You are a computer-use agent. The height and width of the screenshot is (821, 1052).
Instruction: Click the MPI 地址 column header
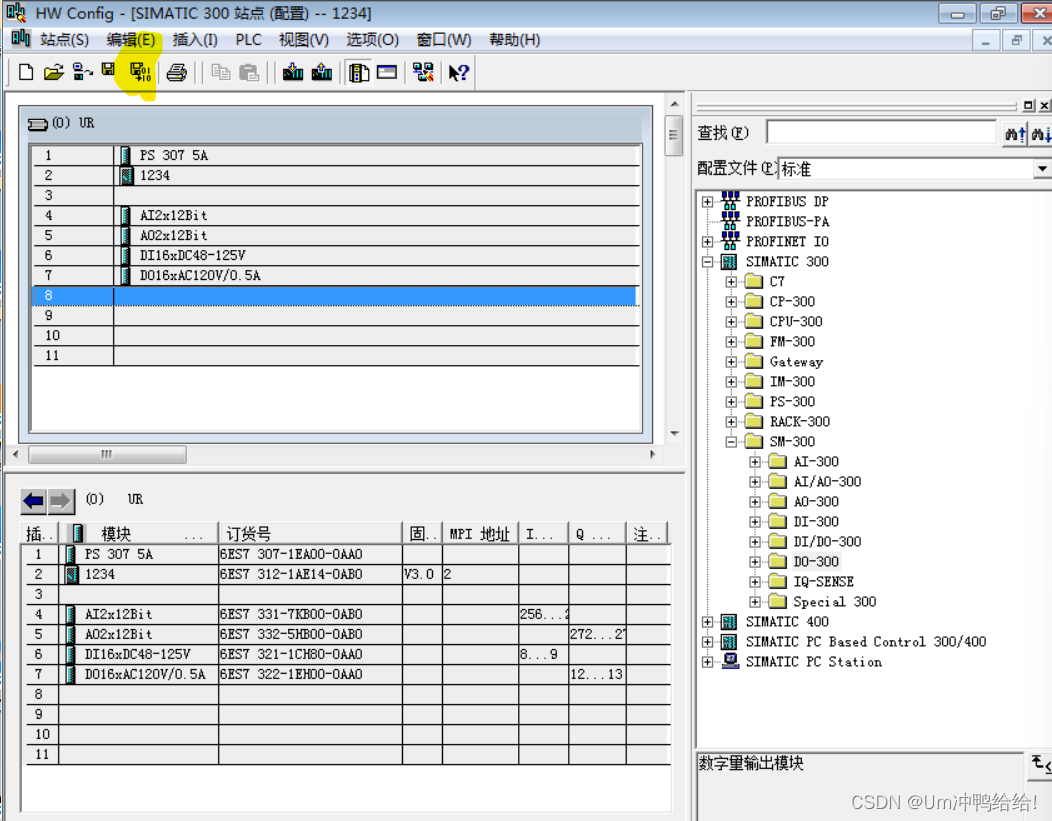coord(480,534)
